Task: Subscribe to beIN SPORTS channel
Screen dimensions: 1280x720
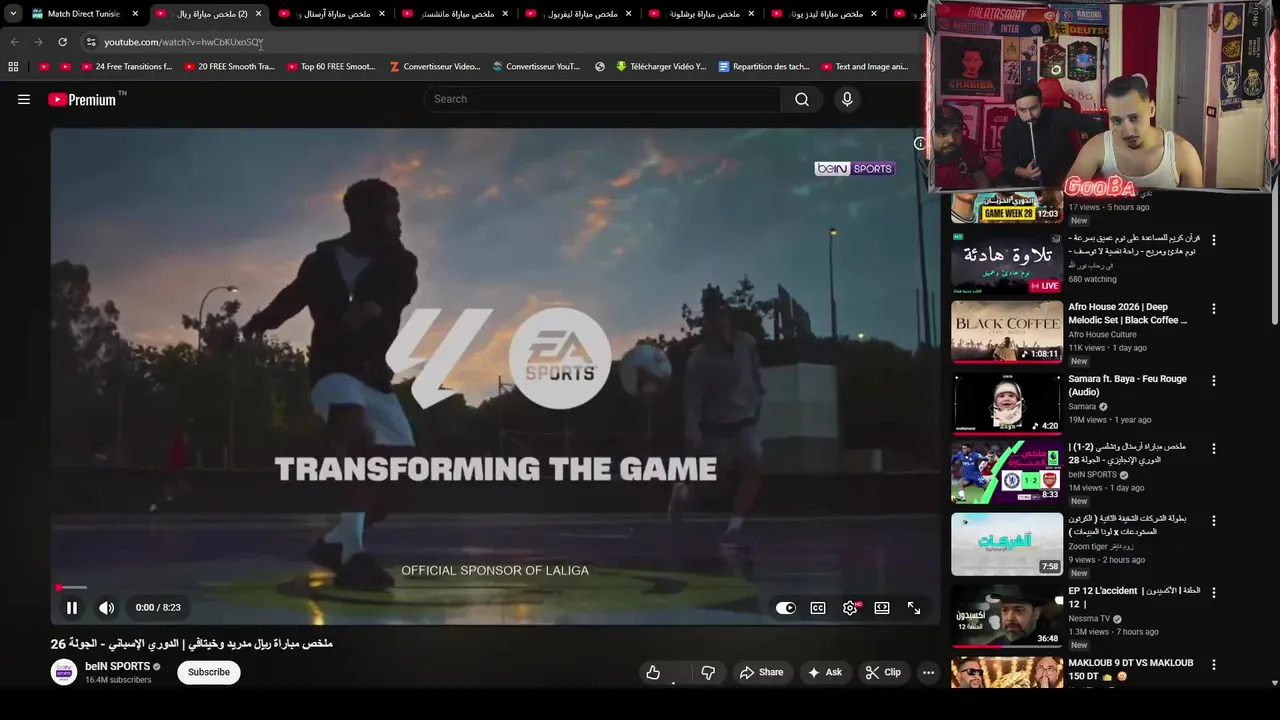Action: 209,672
